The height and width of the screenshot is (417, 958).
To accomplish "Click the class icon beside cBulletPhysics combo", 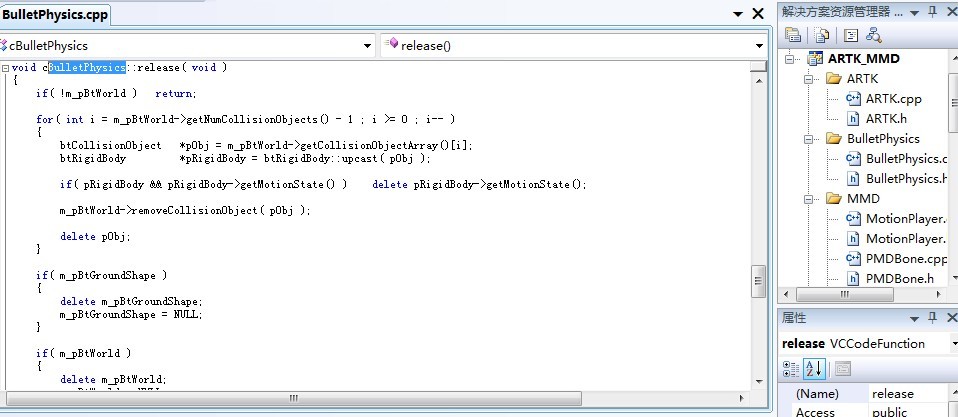I will pos(4,45).
